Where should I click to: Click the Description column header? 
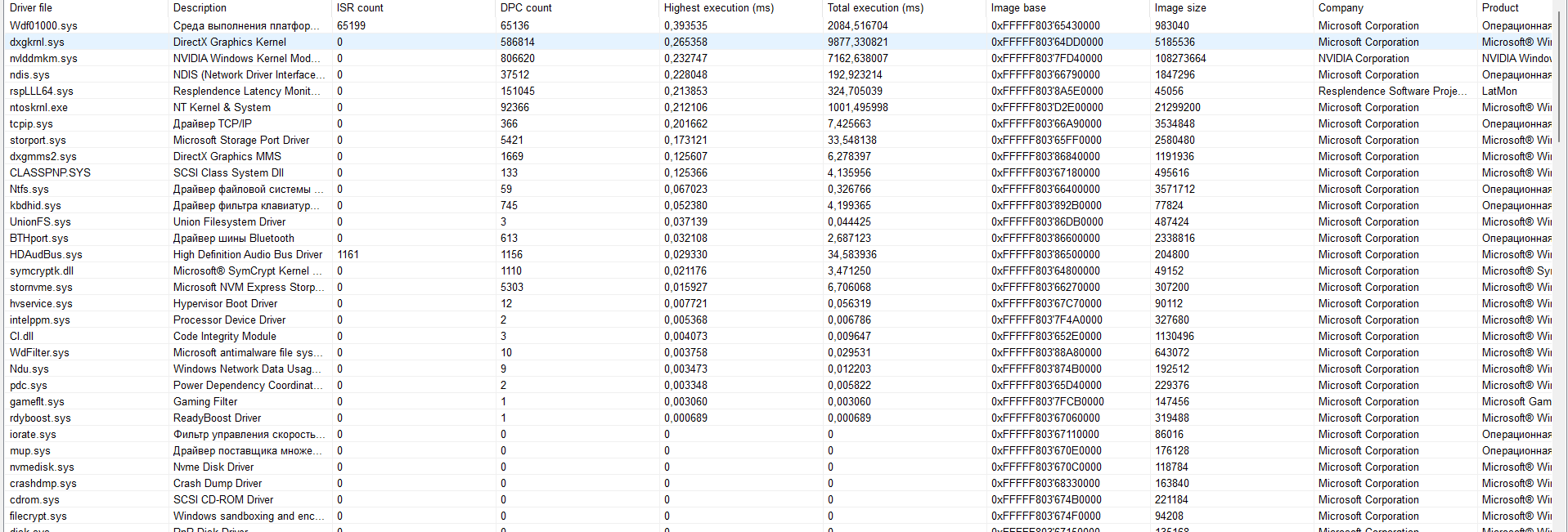coord(200,7)
